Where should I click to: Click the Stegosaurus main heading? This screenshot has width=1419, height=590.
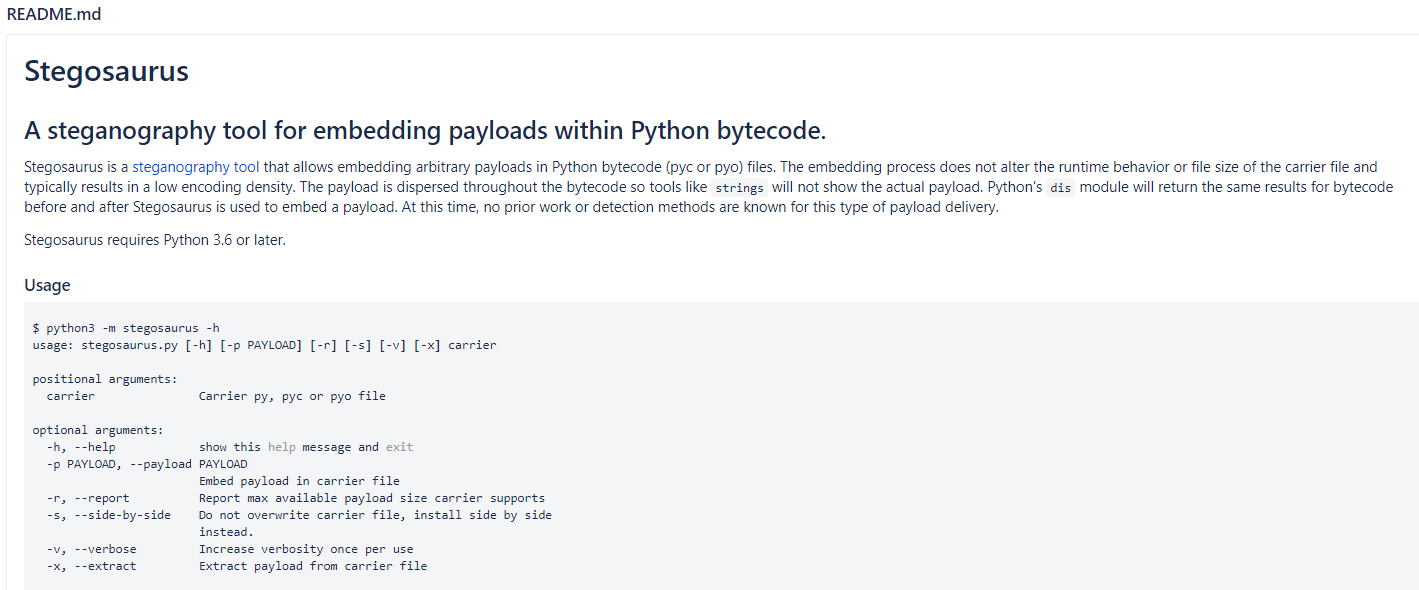click(106, 72)
